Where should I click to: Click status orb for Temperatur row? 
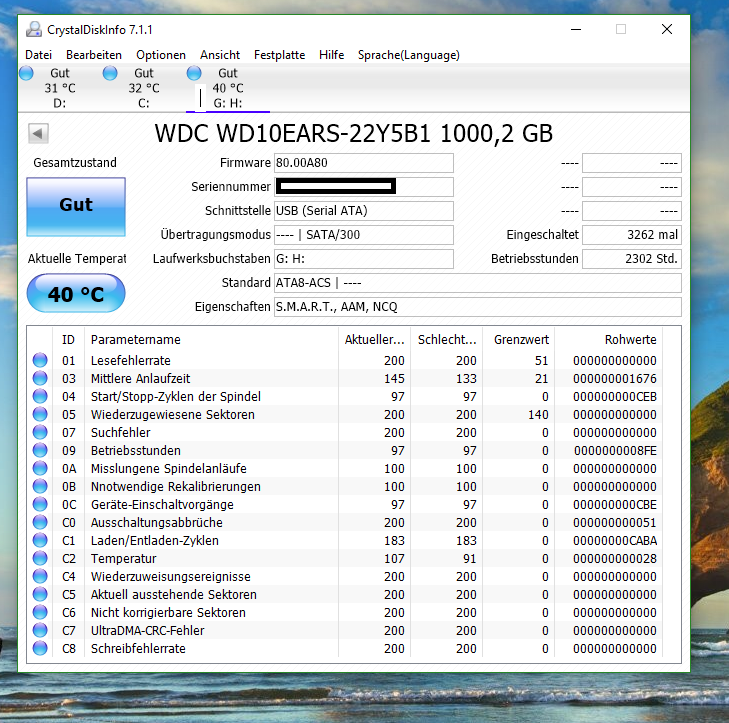pyautogui.click(x=40, y=558)
